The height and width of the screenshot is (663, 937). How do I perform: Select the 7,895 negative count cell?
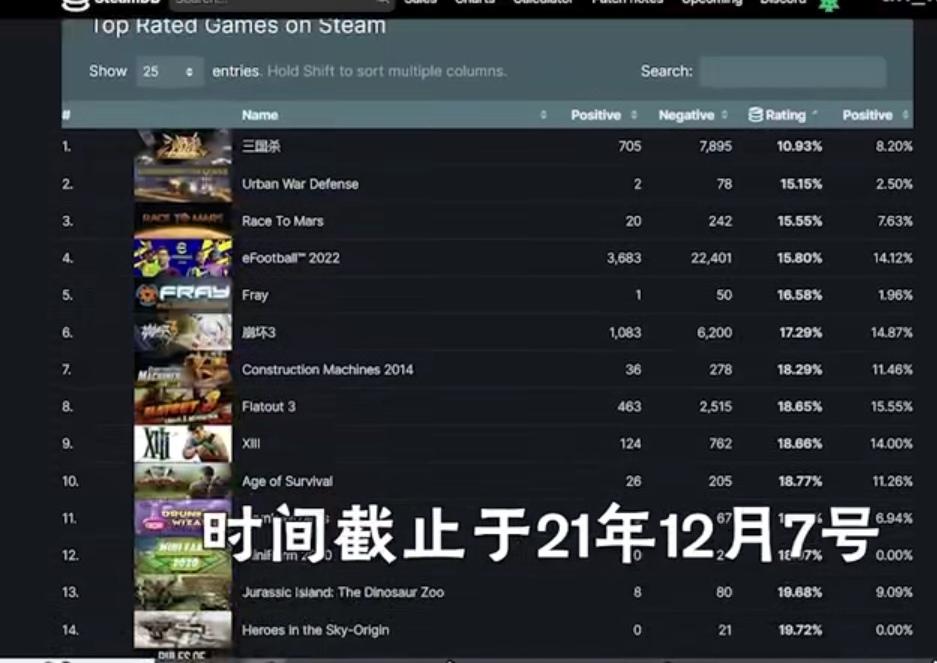pos(715,146)
